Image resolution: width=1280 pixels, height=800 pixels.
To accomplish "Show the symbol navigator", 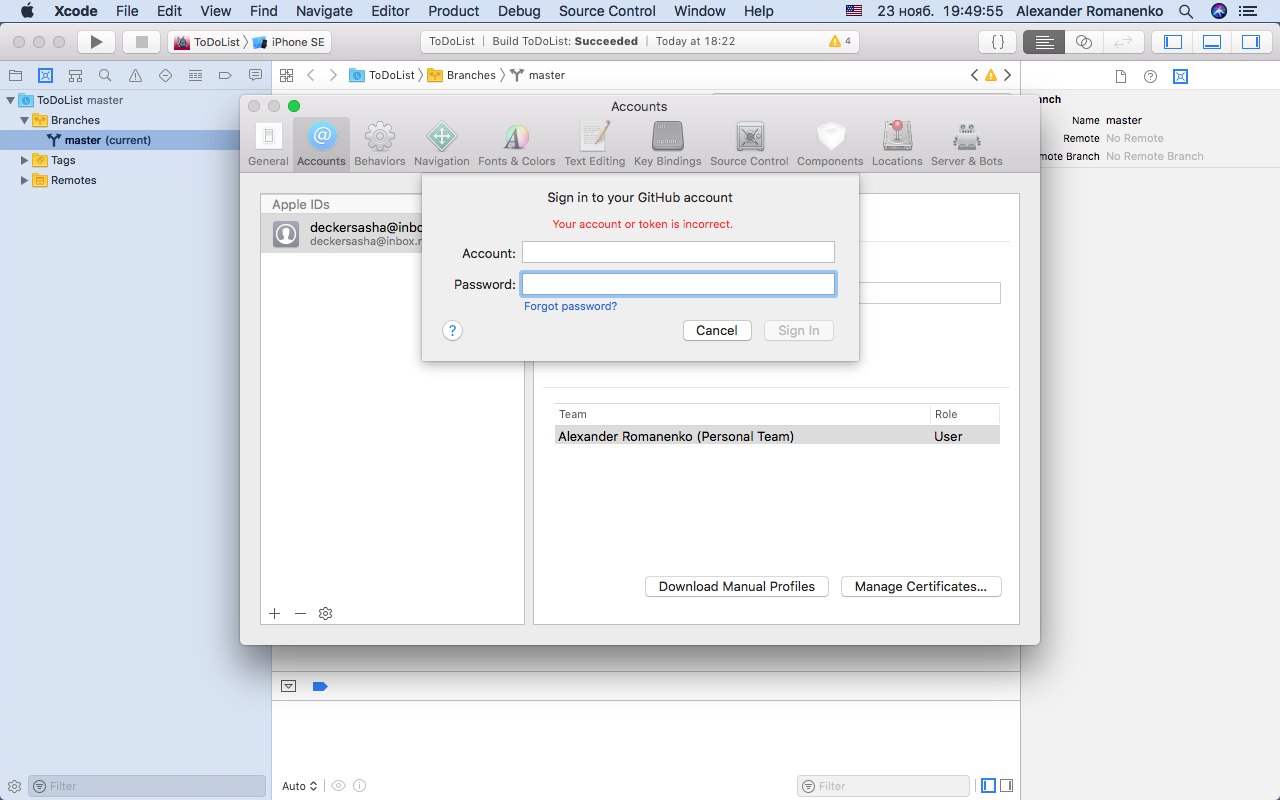I will click(x=75, y=75).
